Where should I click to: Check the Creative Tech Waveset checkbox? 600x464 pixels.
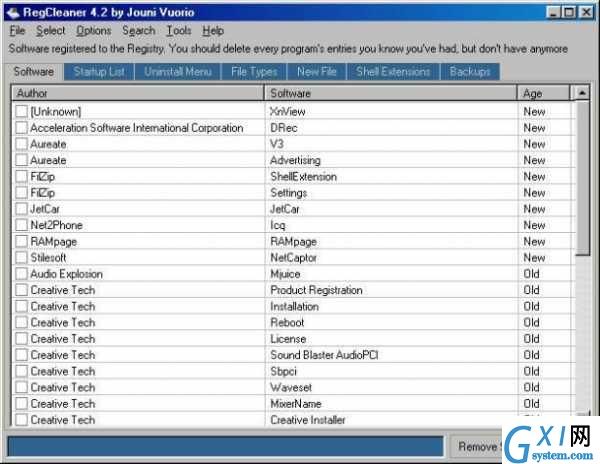21,387
